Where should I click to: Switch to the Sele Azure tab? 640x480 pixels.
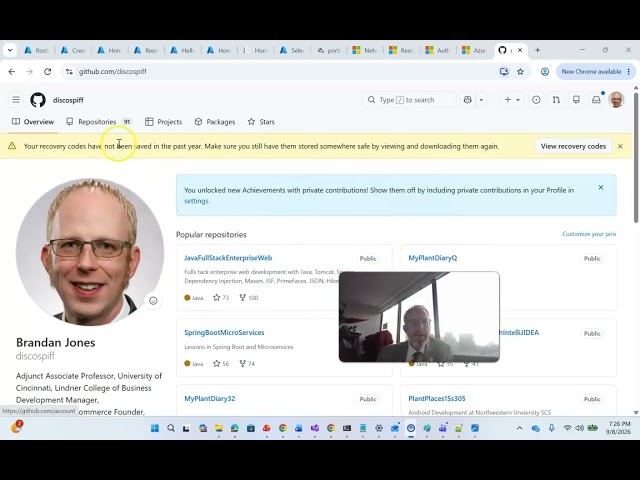point(292,50)
